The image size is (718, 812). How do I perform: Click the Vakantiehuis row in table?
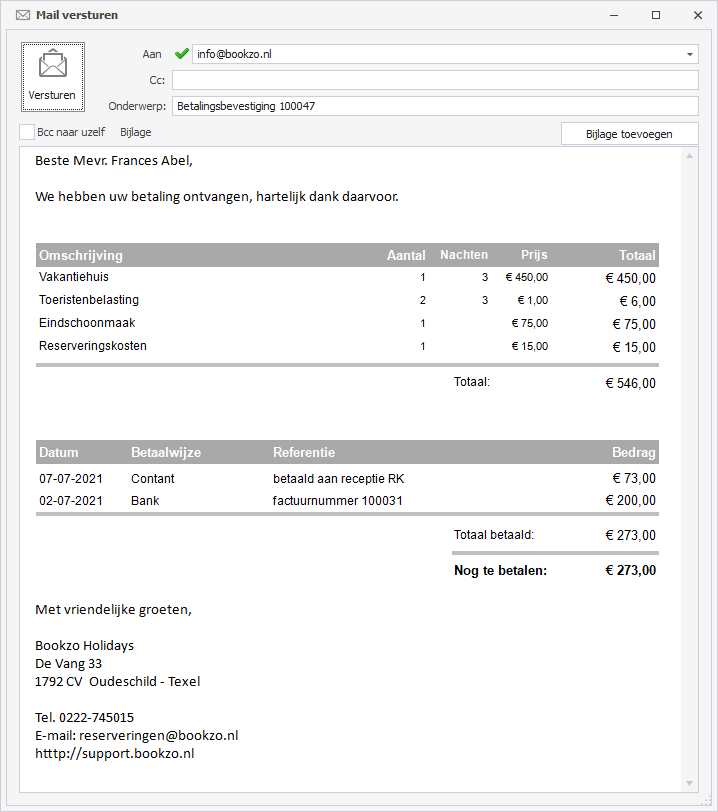tap(347, 278)
